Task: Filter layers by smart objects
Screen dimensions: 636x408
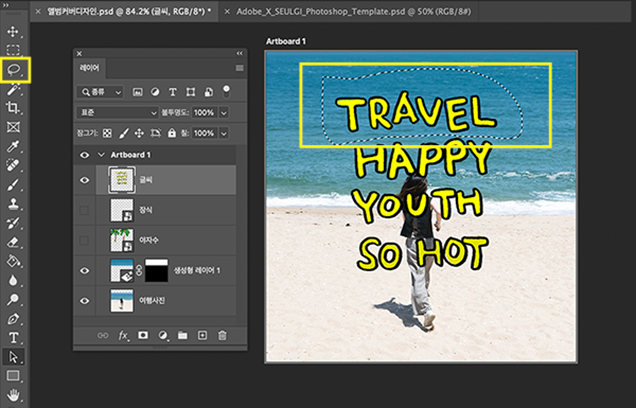Action: pyautogui.click(x=208, y=92)
